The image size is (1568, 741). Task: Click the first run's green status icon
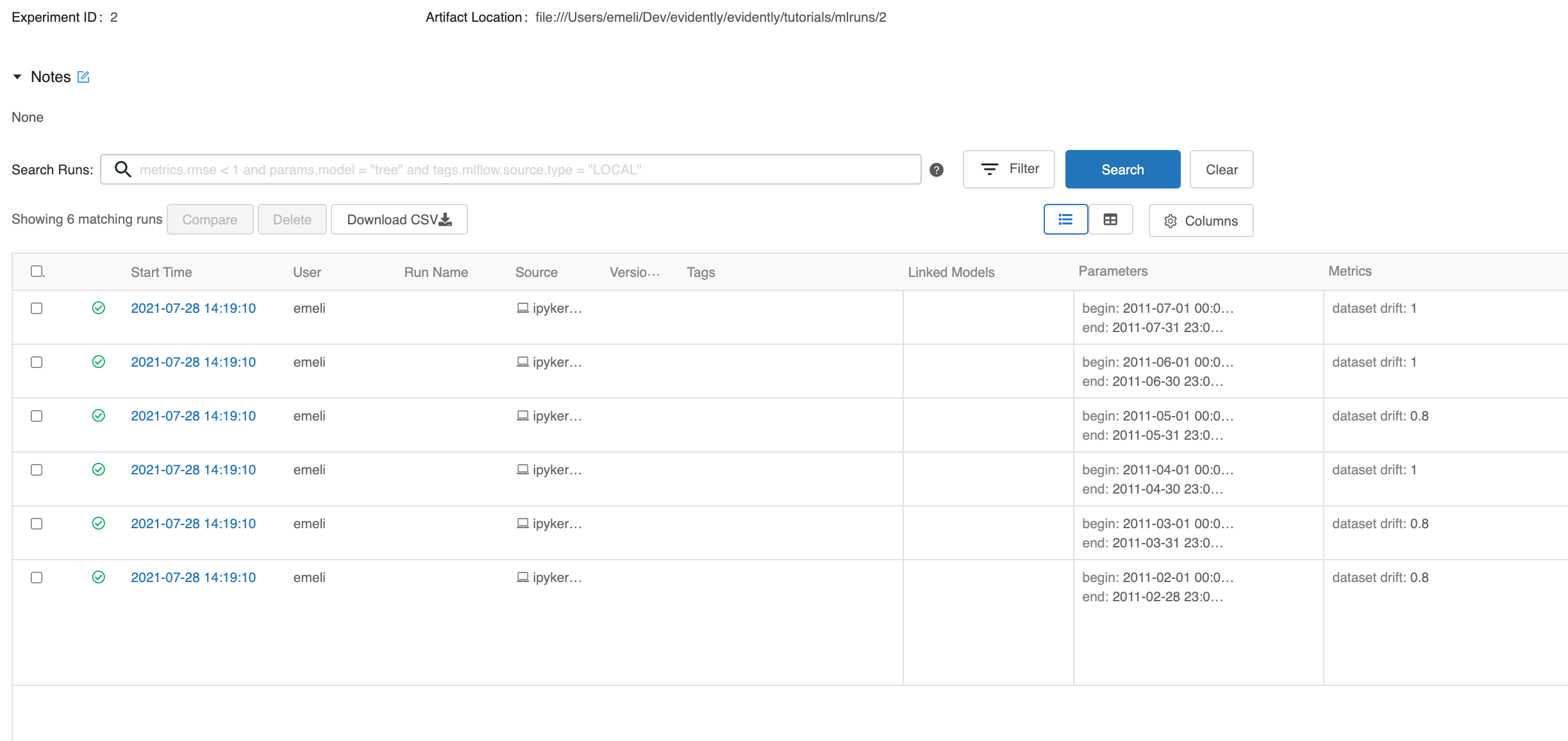(x=98, y=308)
